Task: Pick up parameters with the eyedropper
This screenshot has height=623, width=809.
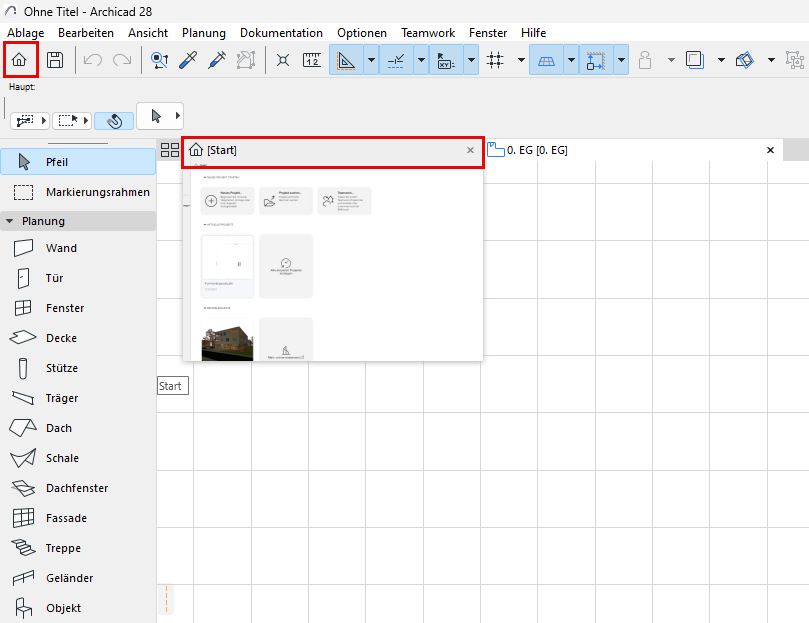Action: (x=188, y=60)
